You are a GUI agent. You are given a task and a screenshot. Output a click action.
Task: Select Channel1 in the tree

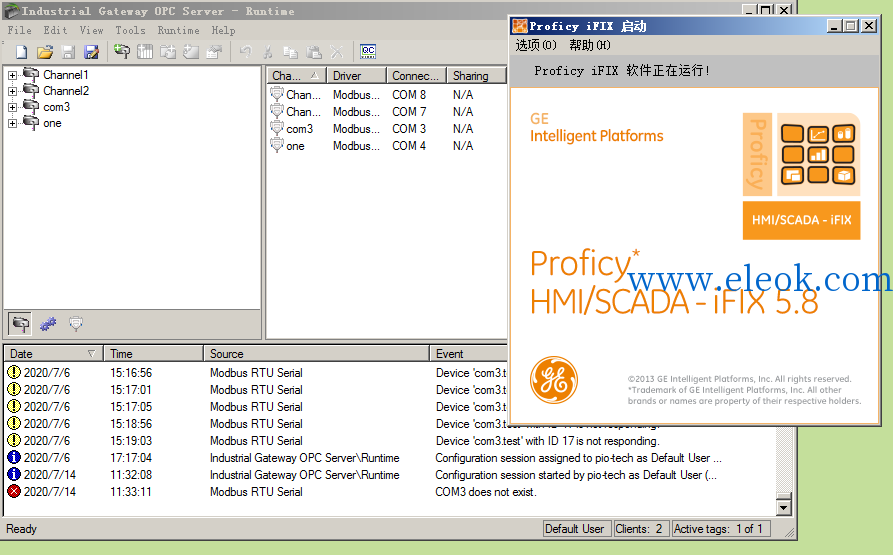(65, 75)
